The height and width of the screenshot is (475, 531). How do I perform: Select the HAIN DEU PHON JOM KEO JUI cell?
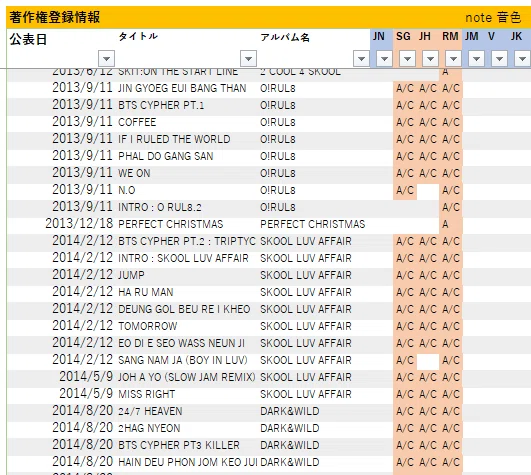(188, 462)
